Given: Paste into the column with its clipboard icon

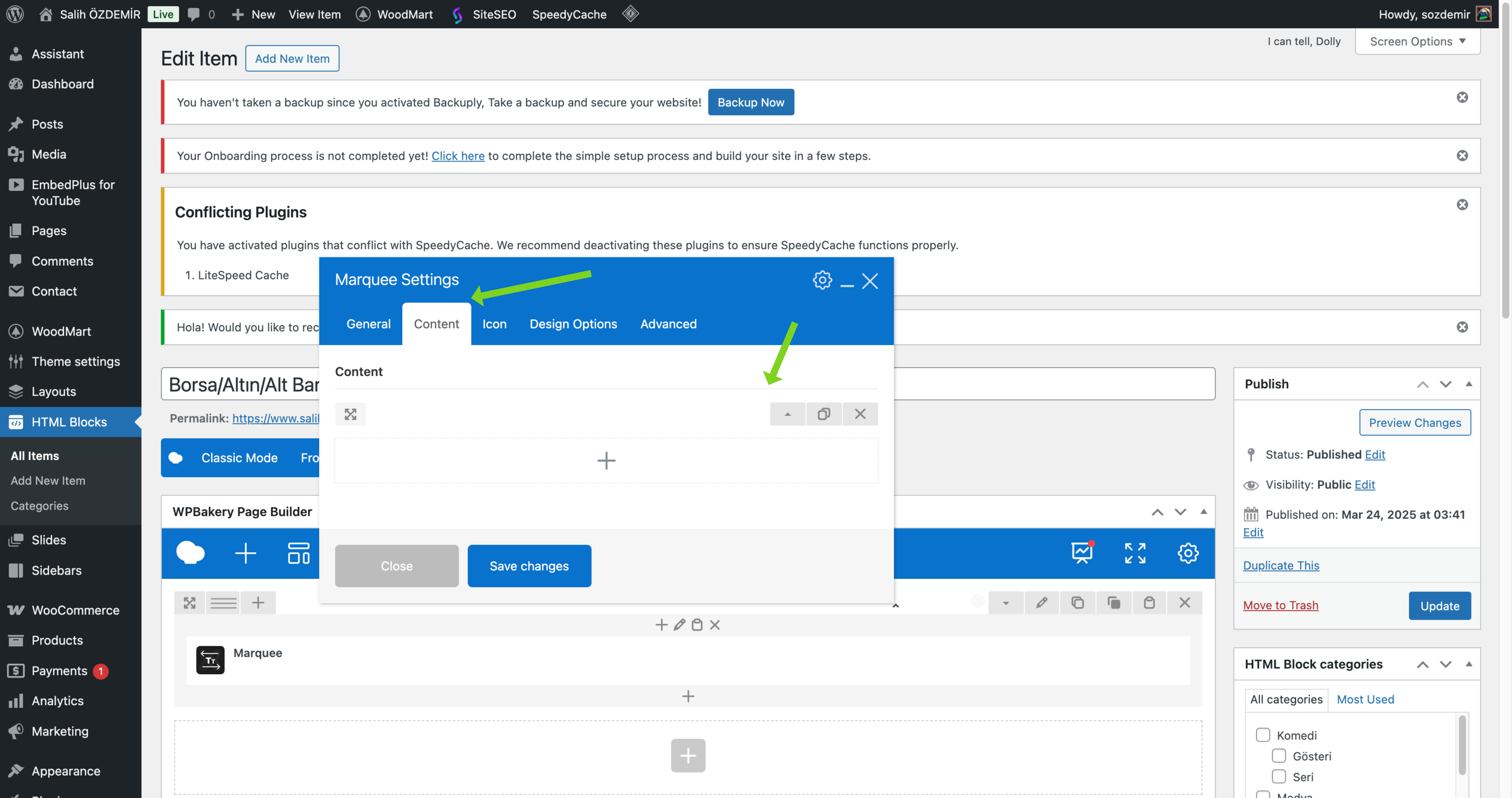Looking at the screenshot, I should coord(697,625).
